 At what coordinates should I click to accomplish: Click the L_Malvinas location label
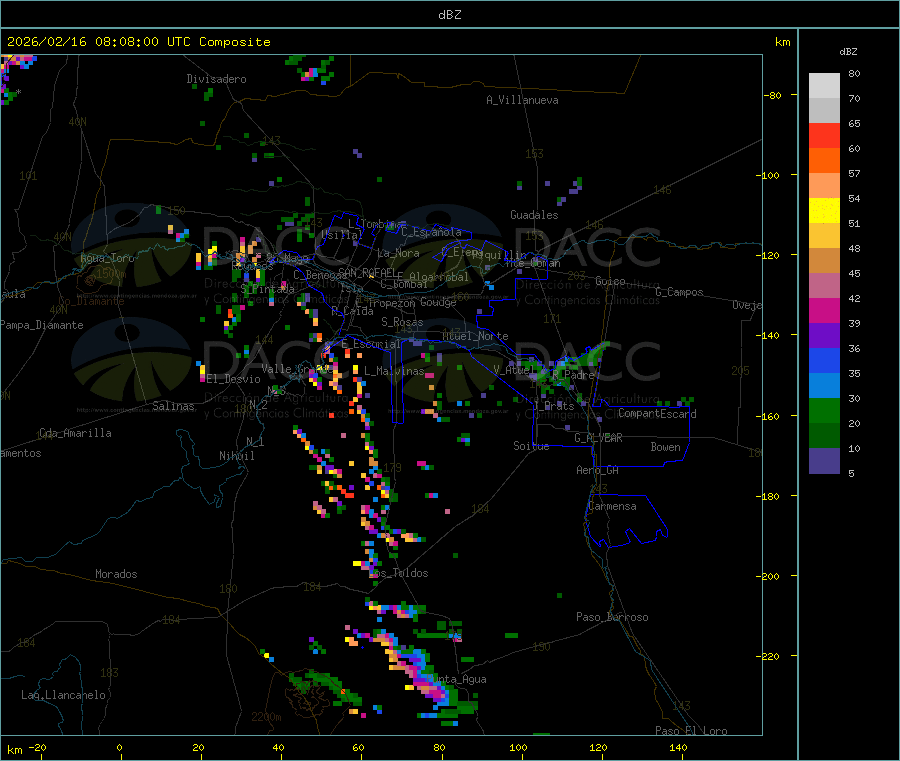[x=394, y=371]
